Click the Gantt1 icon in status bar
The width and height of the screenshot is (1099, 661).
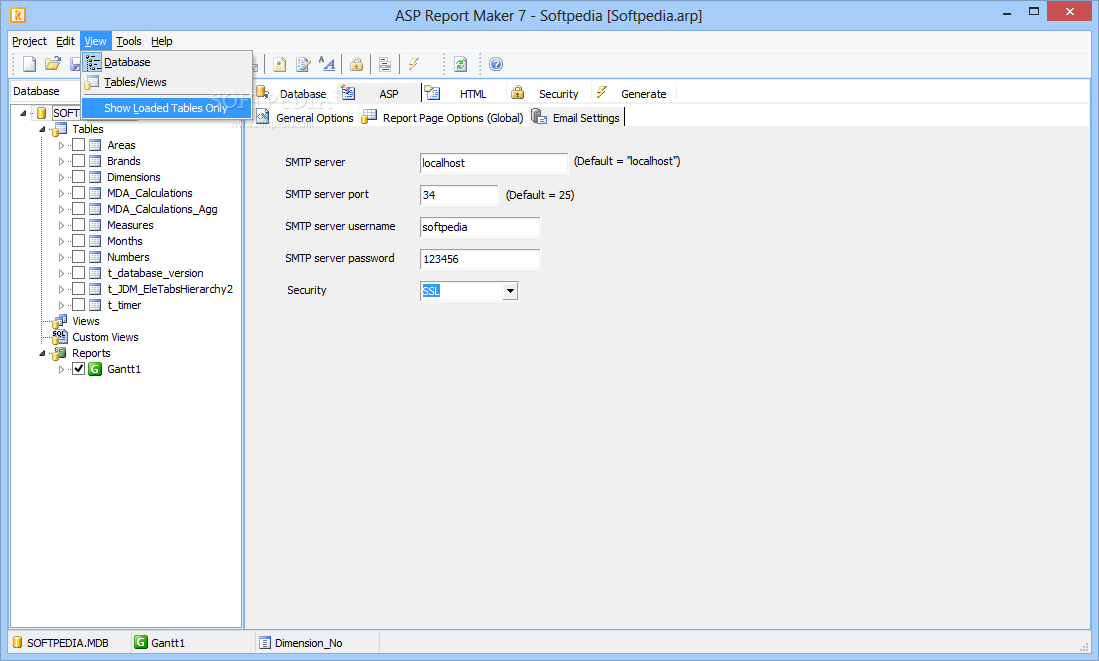(141, 643)
